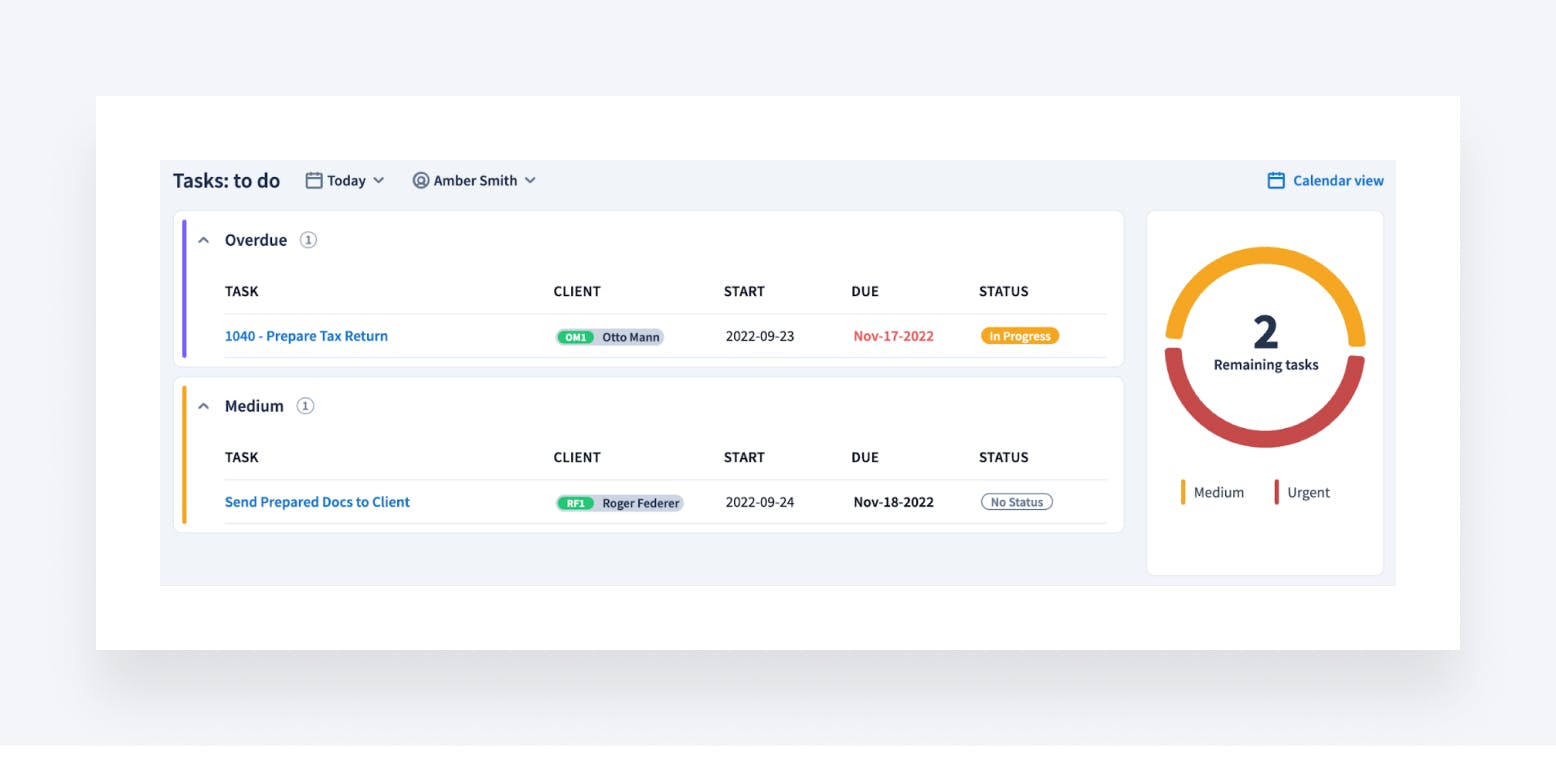Click the green OM1 client badge
1556x758 pixels.
tap(576, 337)
